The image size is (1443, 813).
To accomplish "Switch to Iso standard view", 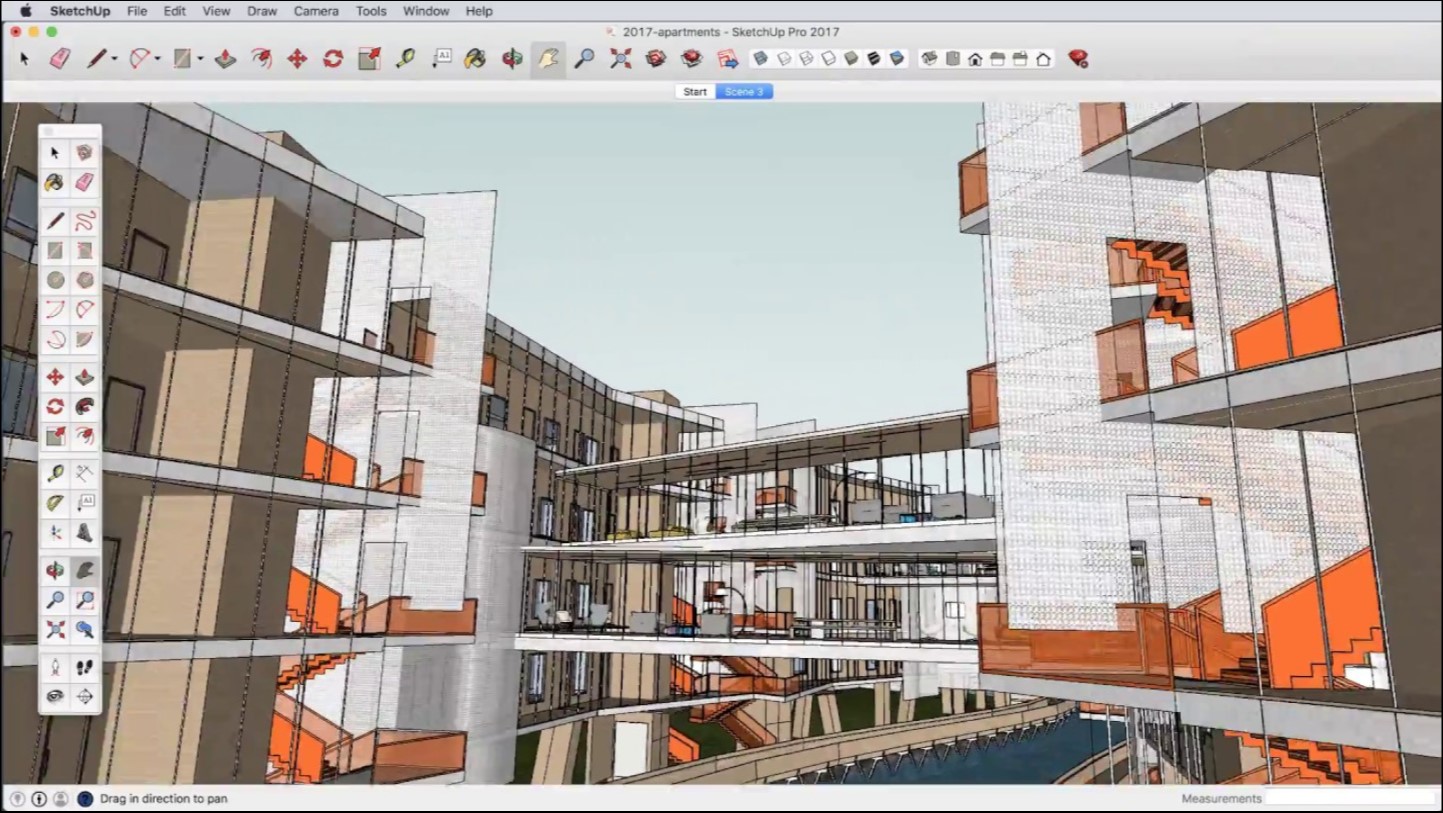I will point(930,59).
